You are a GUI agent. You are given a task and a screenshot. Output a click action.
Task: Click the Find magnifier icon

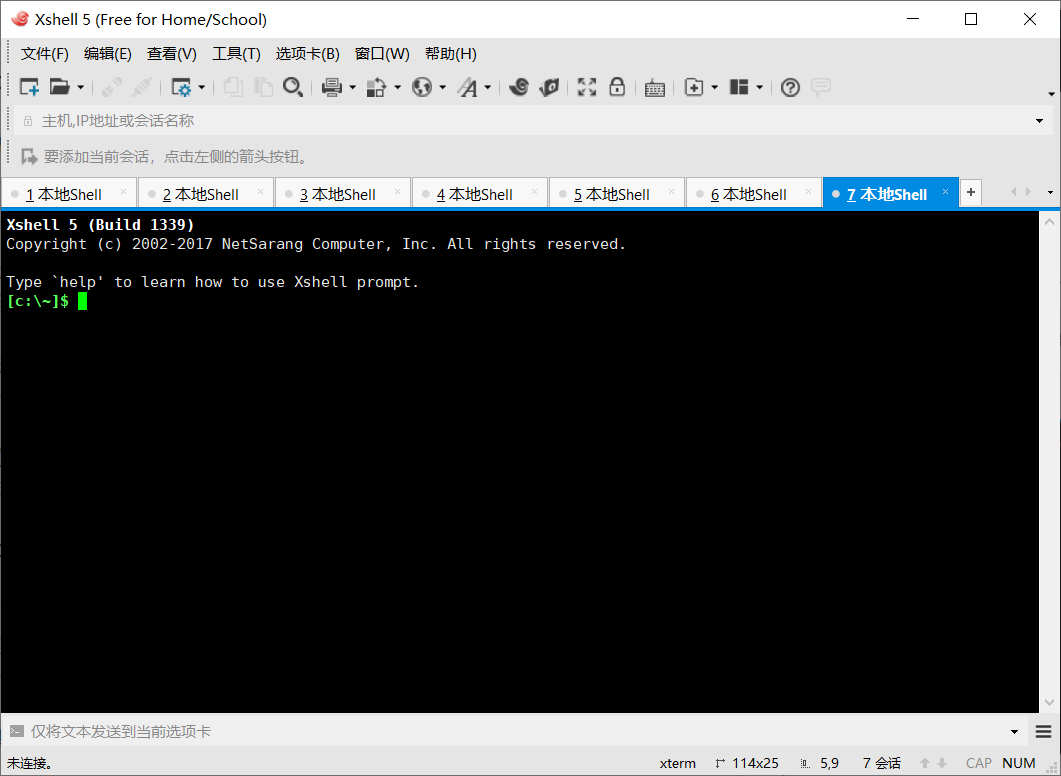click(293, 87)
